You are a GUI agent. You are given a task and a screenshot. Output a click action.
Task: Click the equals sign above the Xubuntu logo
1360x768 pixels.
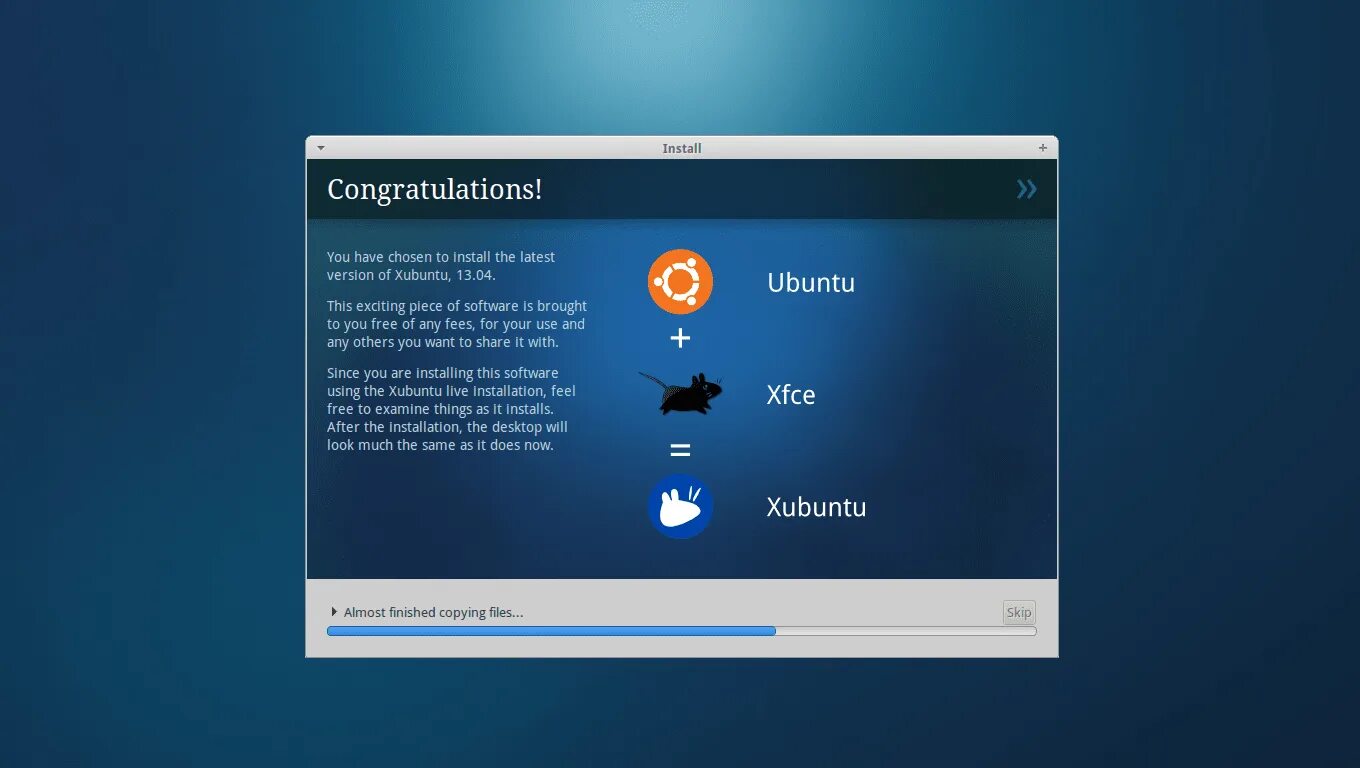pos(680,450)
